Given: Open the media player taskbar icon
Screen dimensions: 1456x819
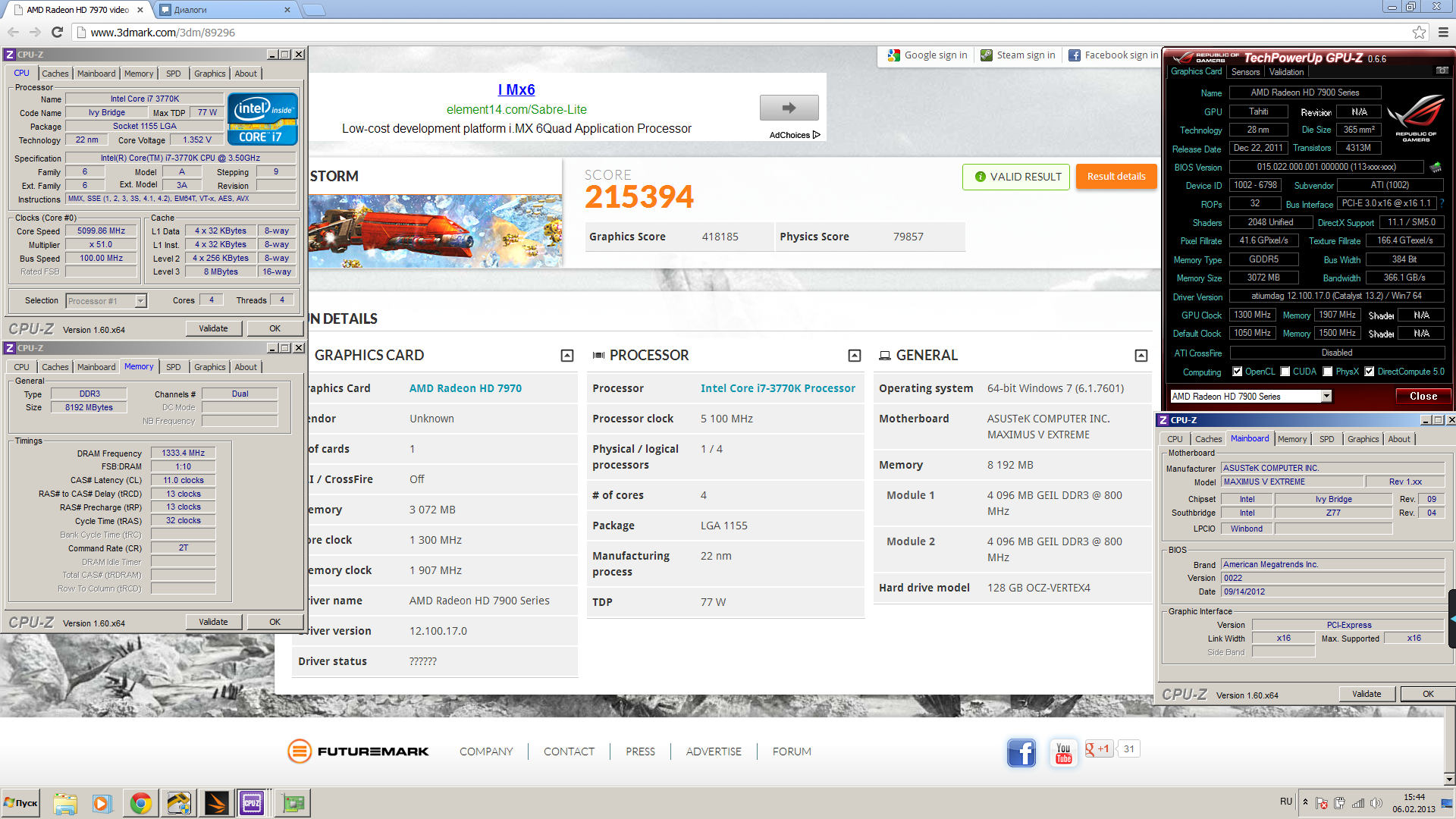Looking at the screenshot, I should pos(102,803).
